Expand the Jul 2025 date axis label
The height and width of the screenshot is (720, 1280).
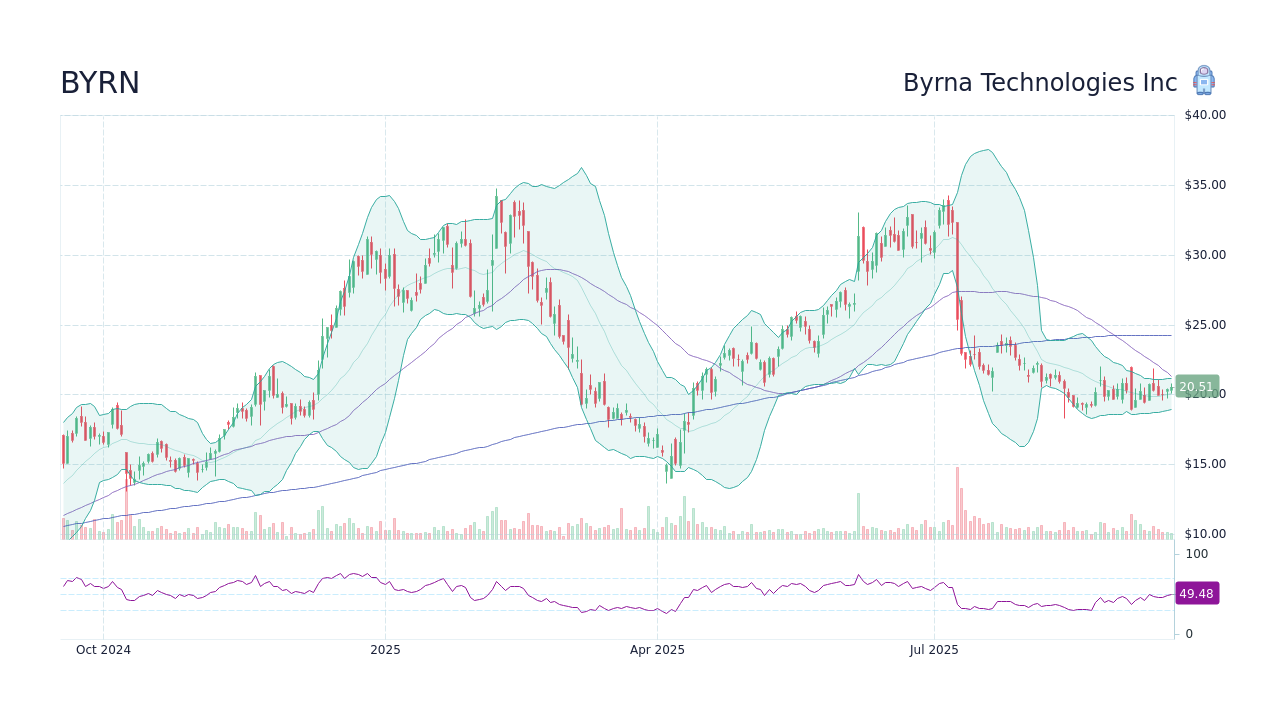tap(934, 649)
